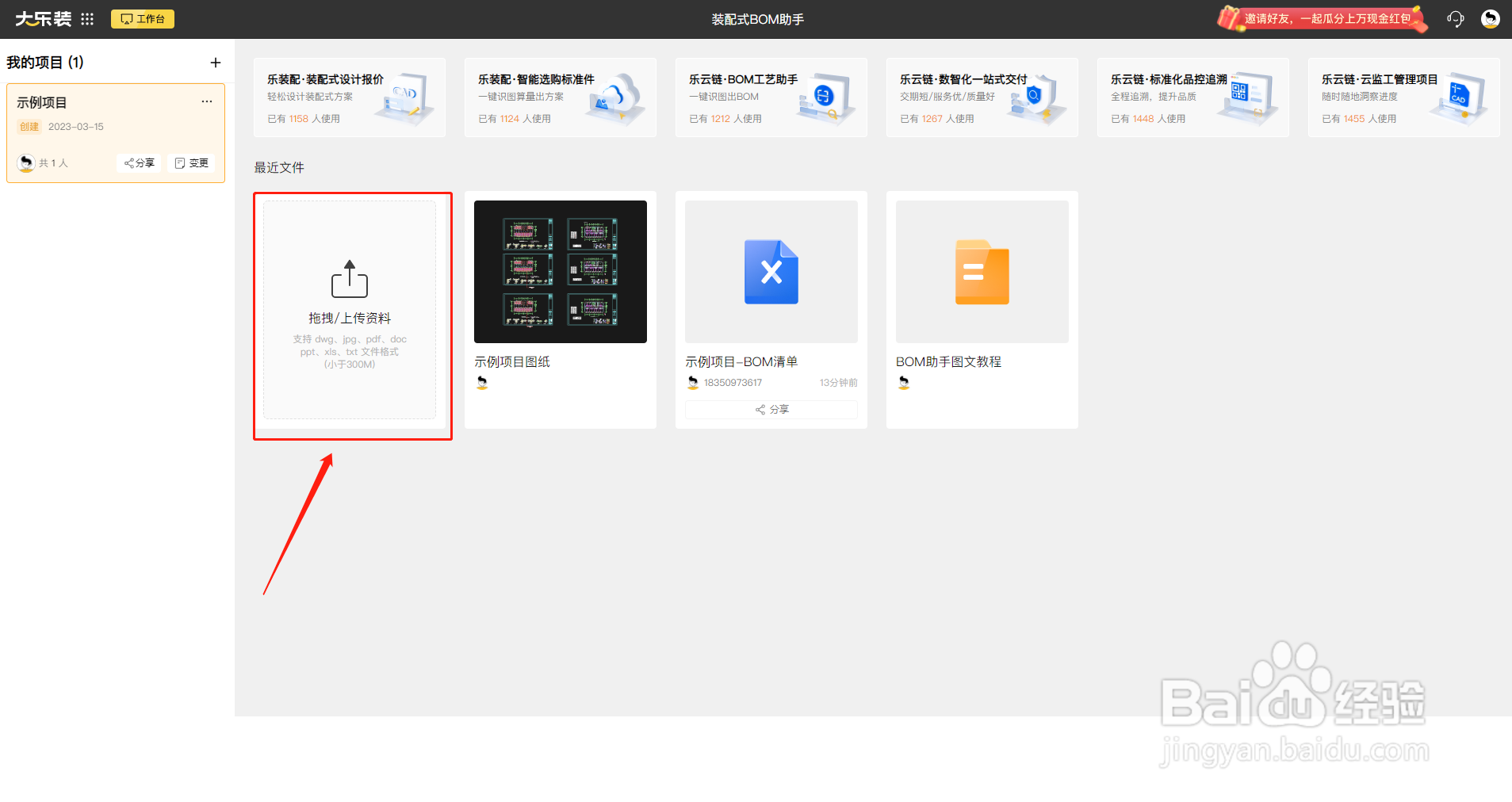Open 乐云链·云监工管理项目 card

click(1404, 97)
